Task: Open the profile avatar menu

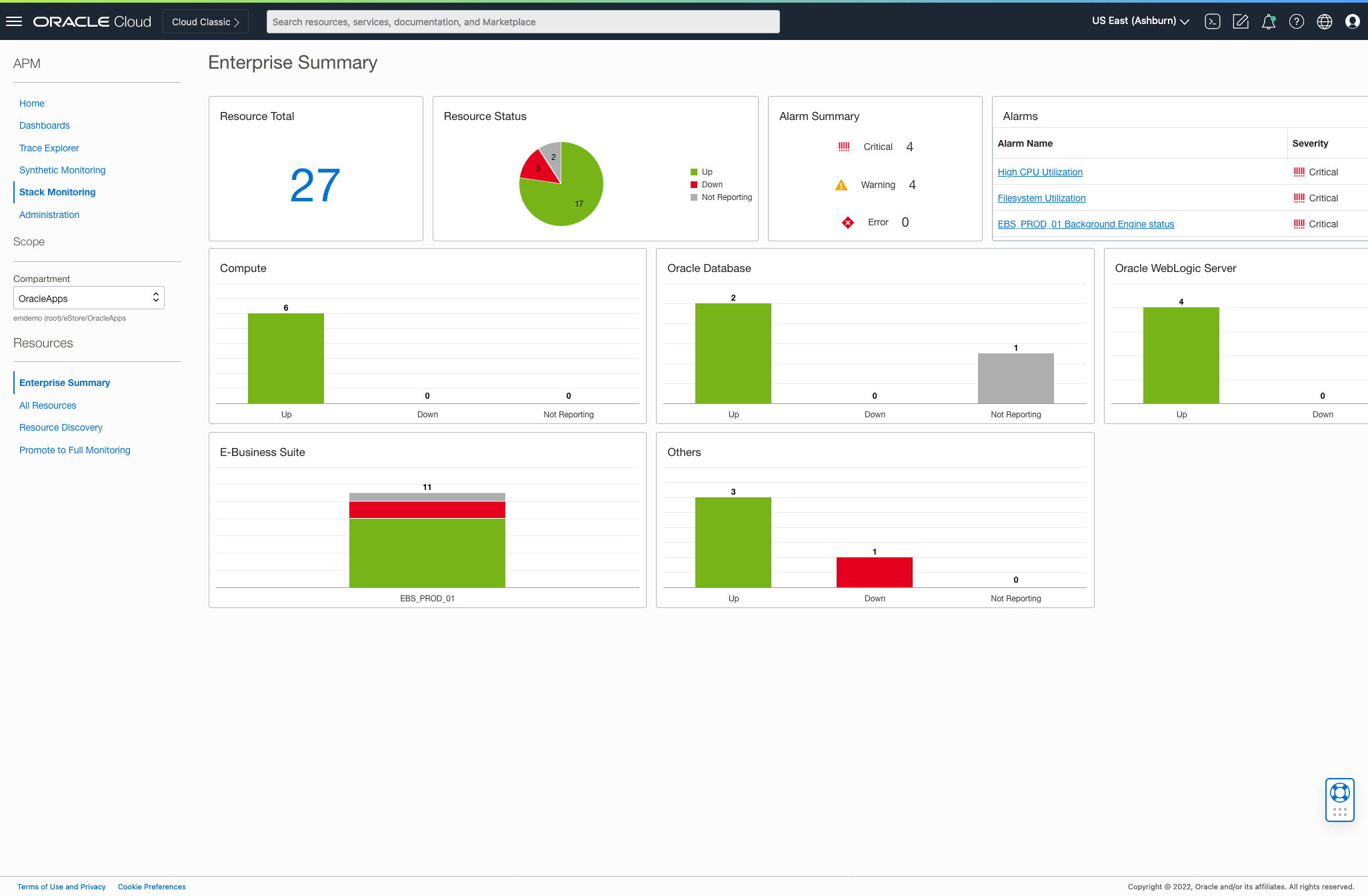Action: click(1353, 21)
